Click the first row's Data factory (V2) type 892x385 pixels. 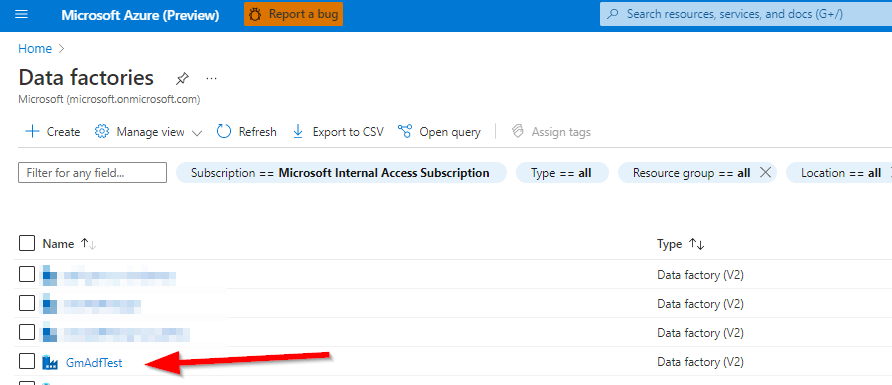700,275
